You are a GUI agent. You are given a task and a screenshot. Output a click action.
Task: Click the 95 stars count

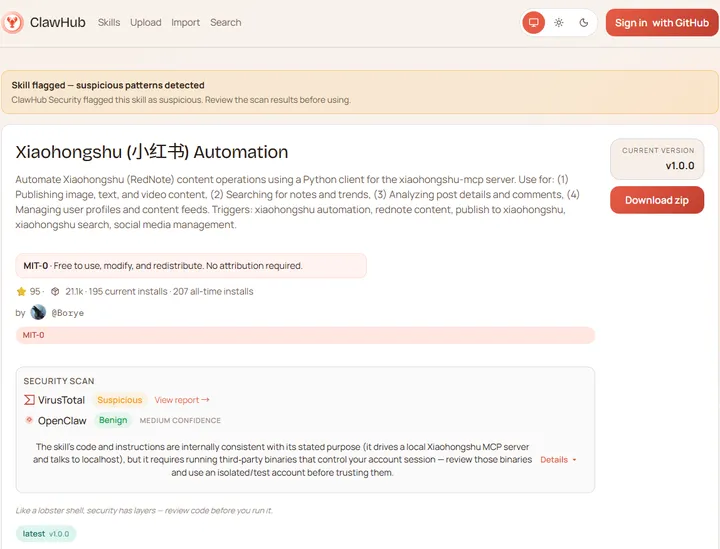[x=35, y=291]
